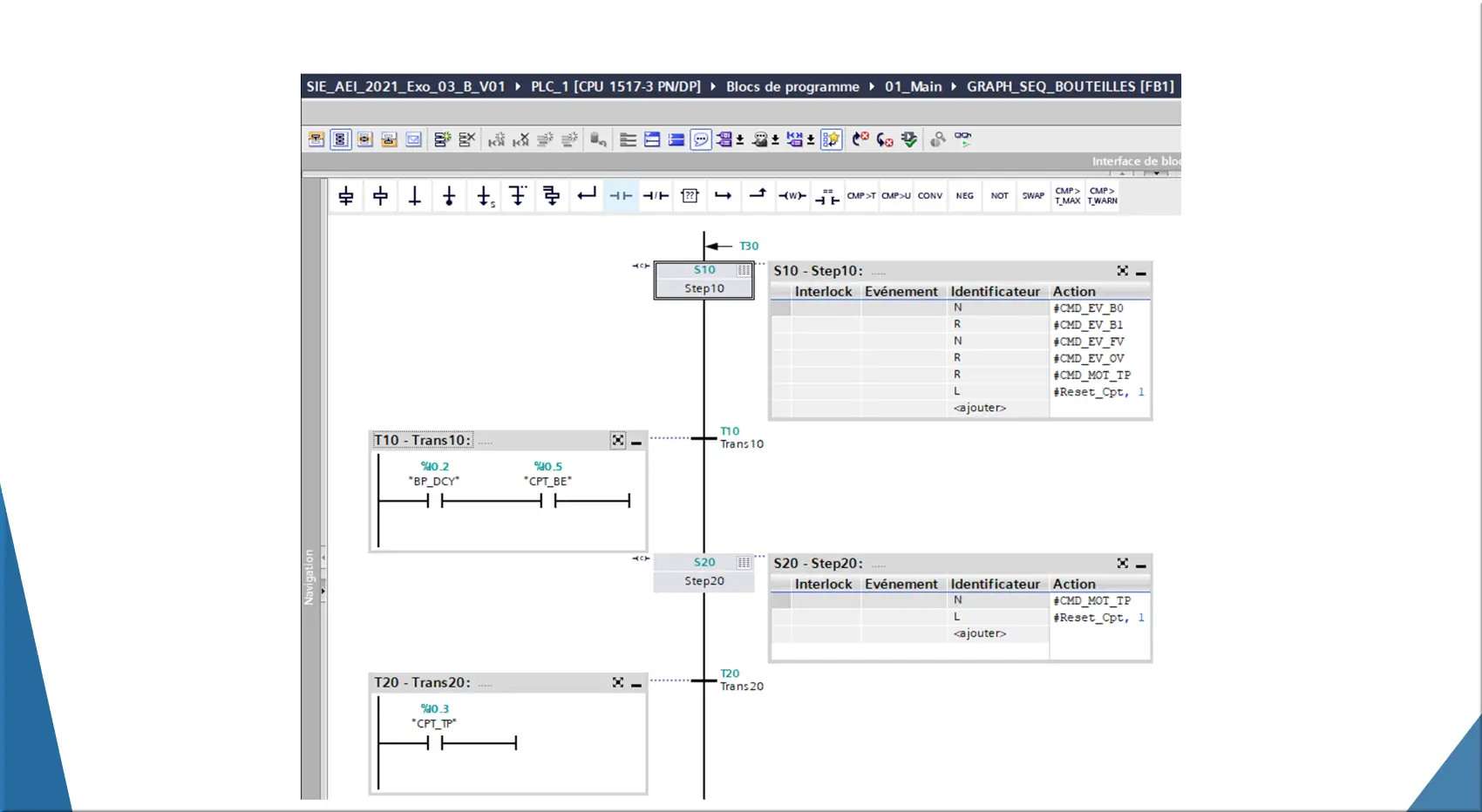Screen dimensions: 1482x812
Task: Insert the NEG instruction
Action: tap(964, 196)
